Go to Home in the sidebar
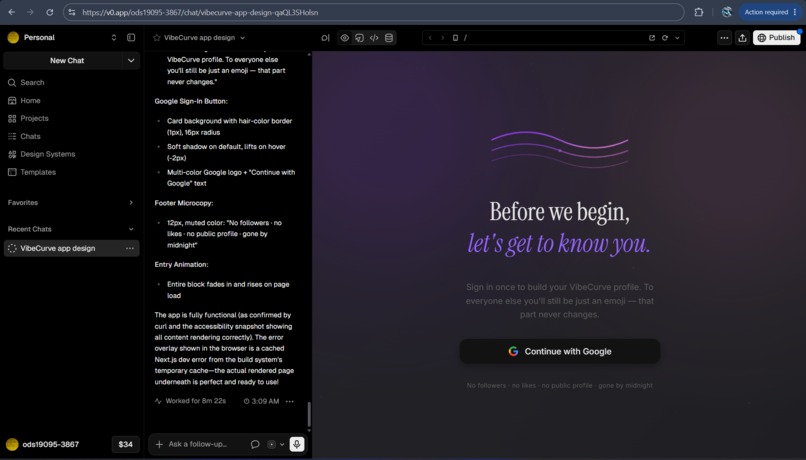Viewport: 806px width, 460px height. pyautogui.click(x=71, y=101)
